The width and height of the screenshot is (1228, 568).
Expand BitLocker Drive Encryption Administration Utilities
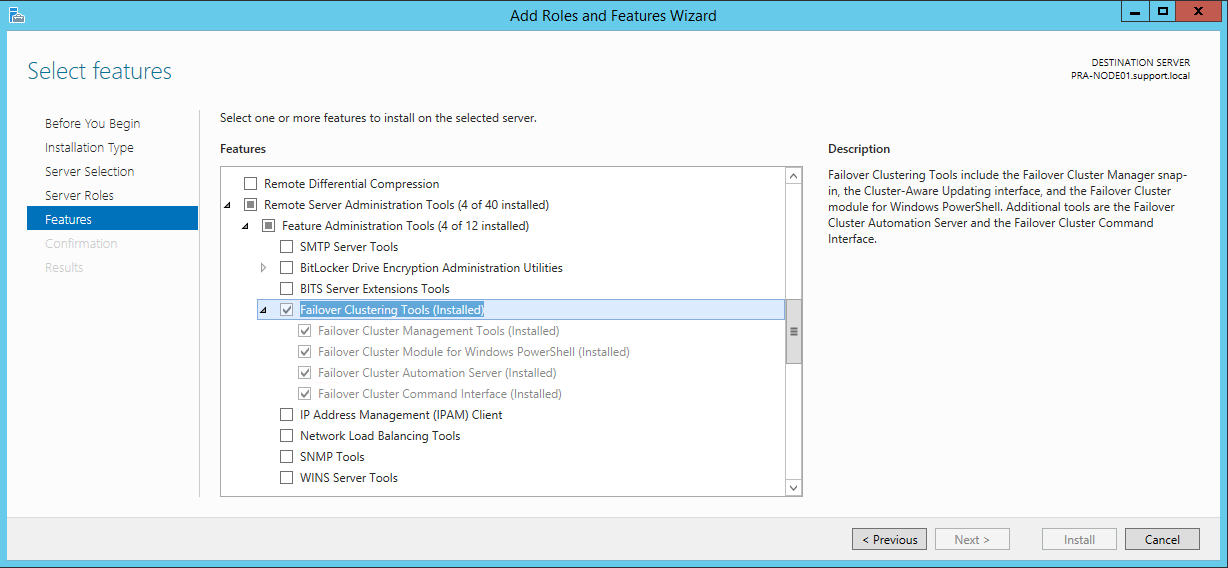[x=264, y=268]
